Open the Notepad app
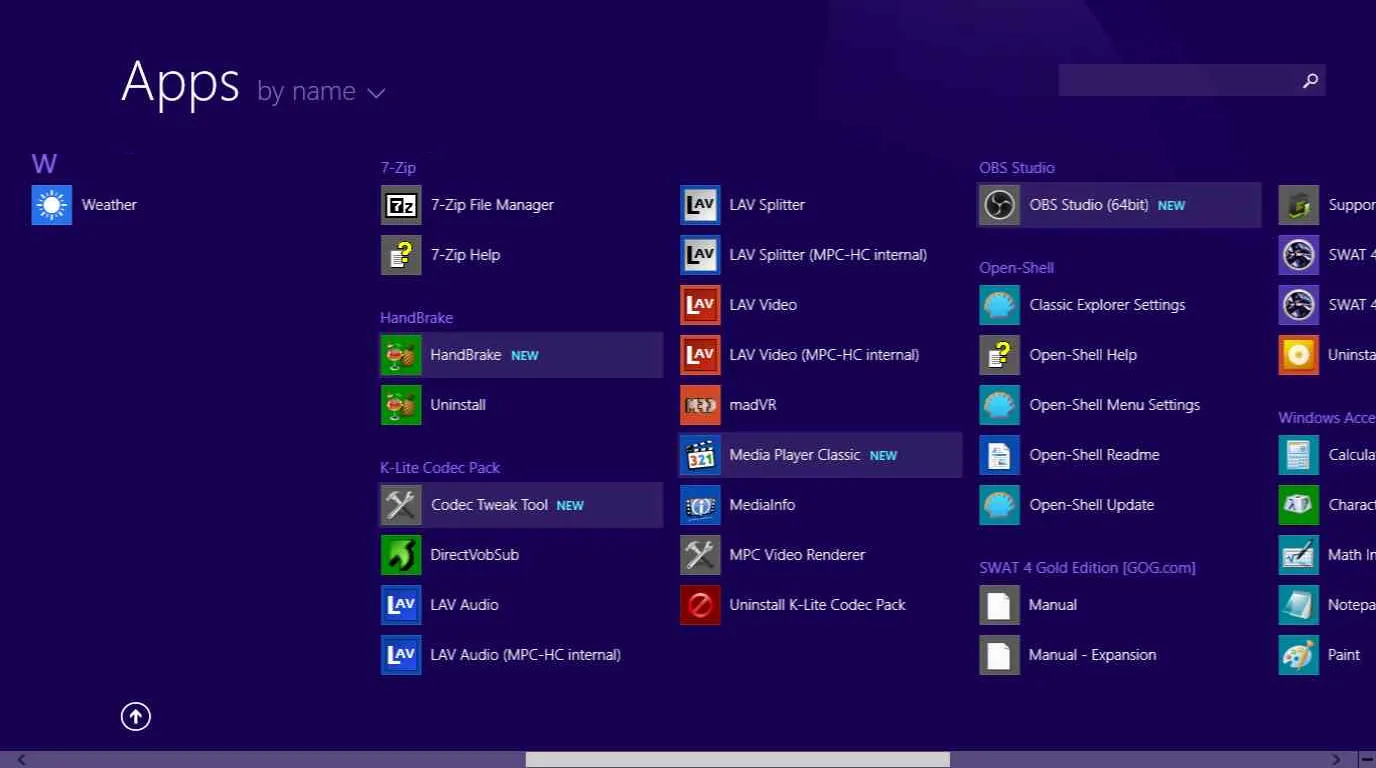 (1327, 605)
